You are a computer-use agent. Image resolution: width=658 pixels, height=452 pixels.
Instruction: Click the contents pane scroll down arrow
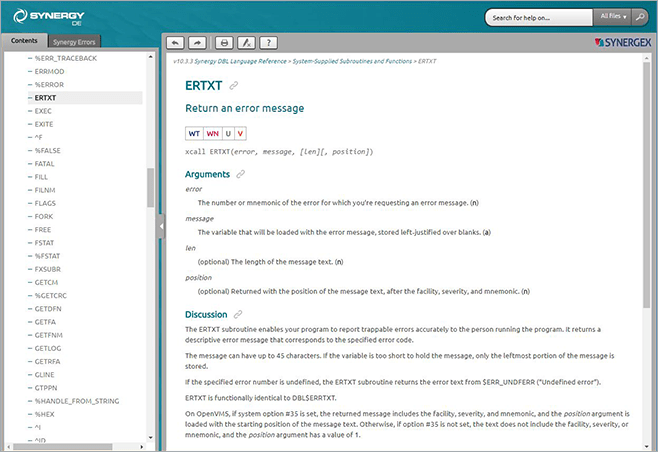[x=151, y=438]
